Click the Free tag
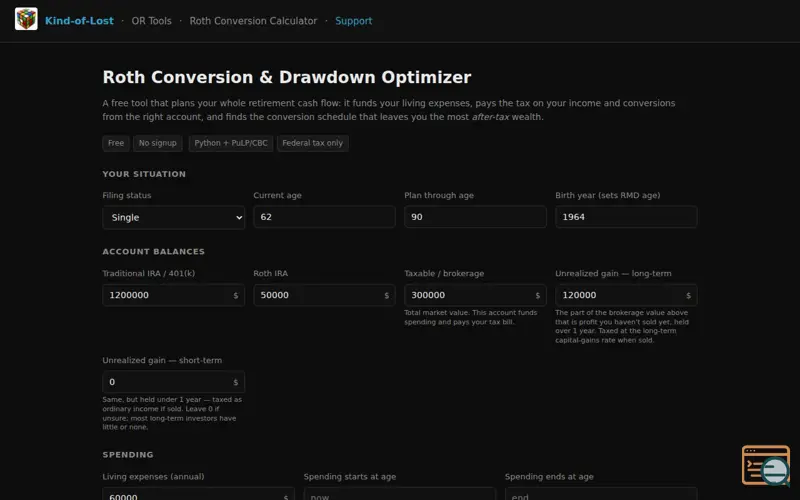This screenshot has width=800, height=500. (116, 143)
